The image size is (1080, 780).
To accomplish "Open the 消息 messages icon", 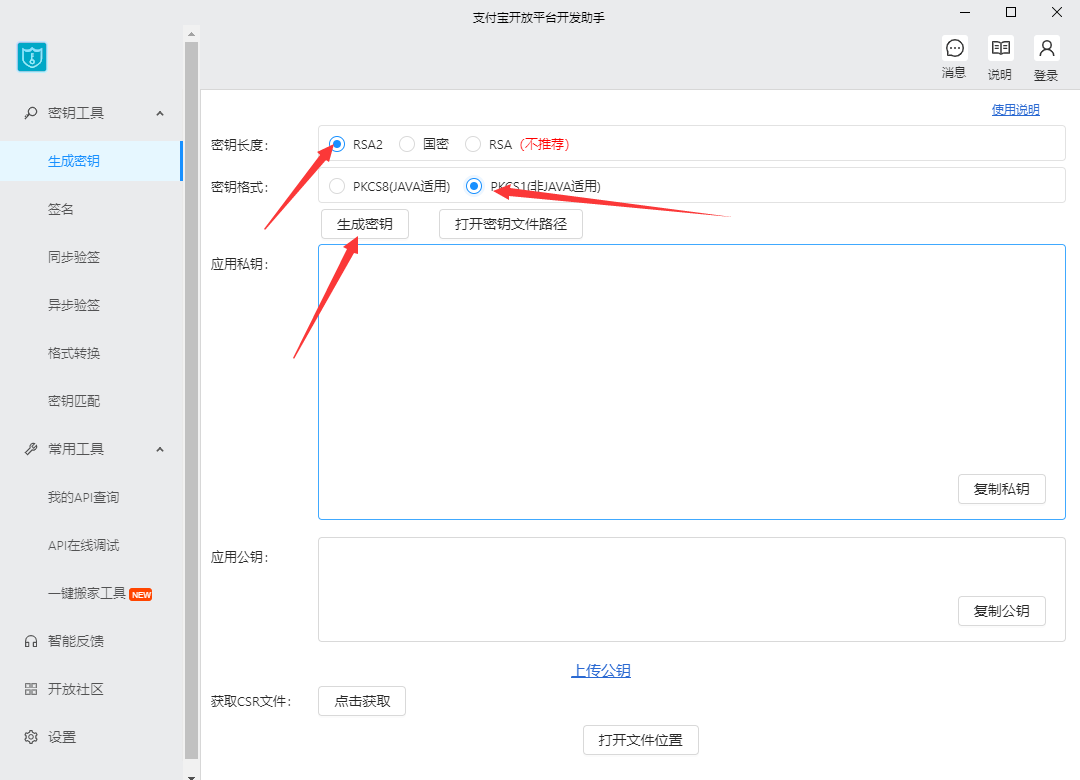I will coord(955,48).
